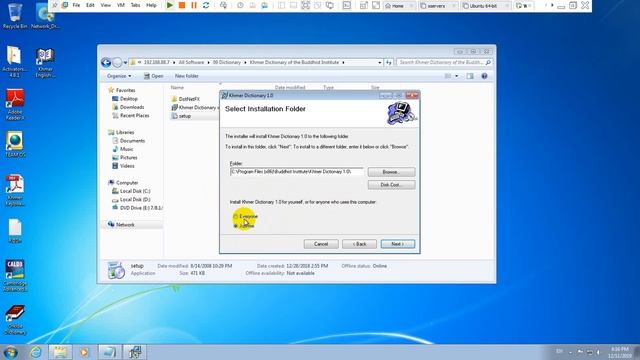Screen dimensions: 640x360
Task: Enter full screen mode icon in VMware toolbar
Action: point(305,5)
